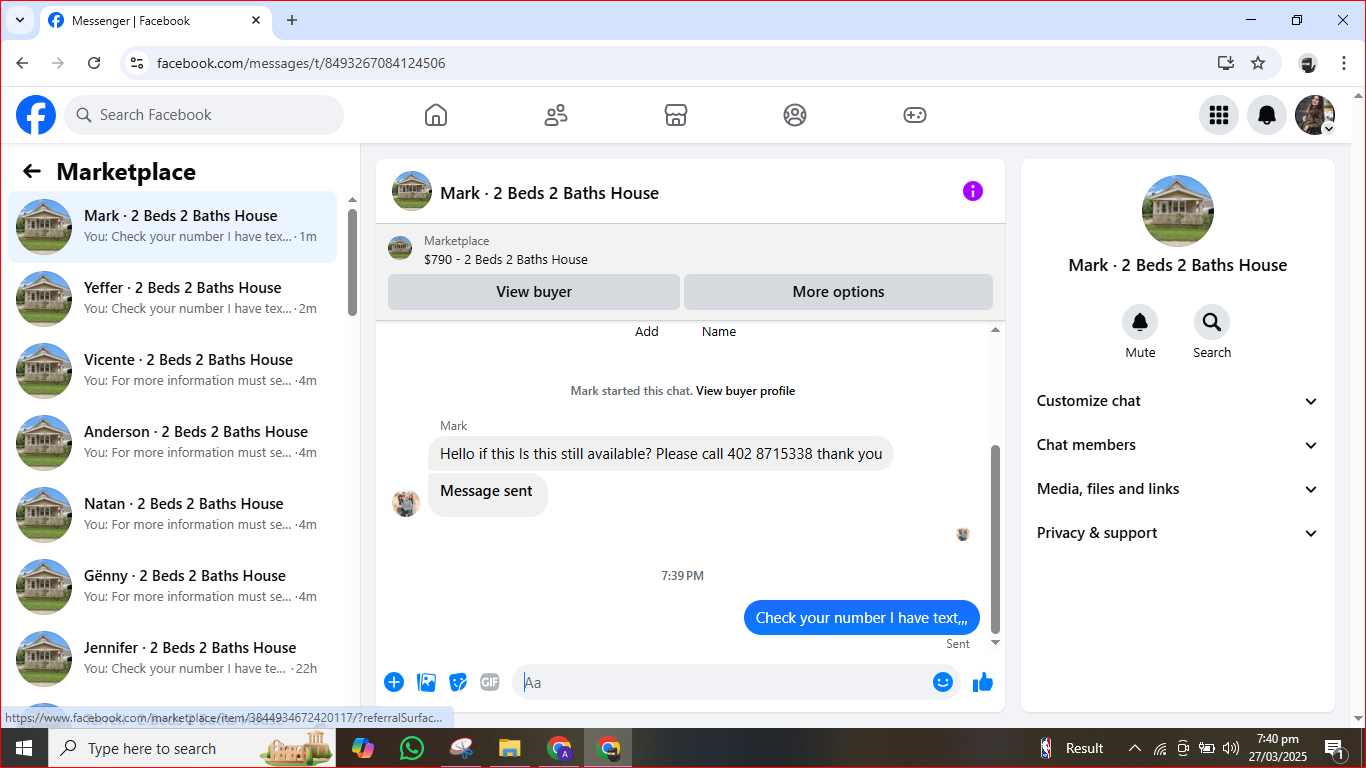Open WhatsApp from the taskbar

(411, 748)
